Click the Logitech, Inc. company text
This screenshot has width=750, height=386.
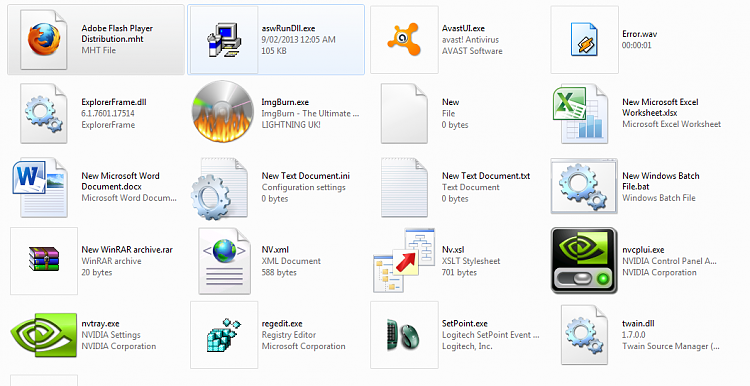tap(467, 346)
